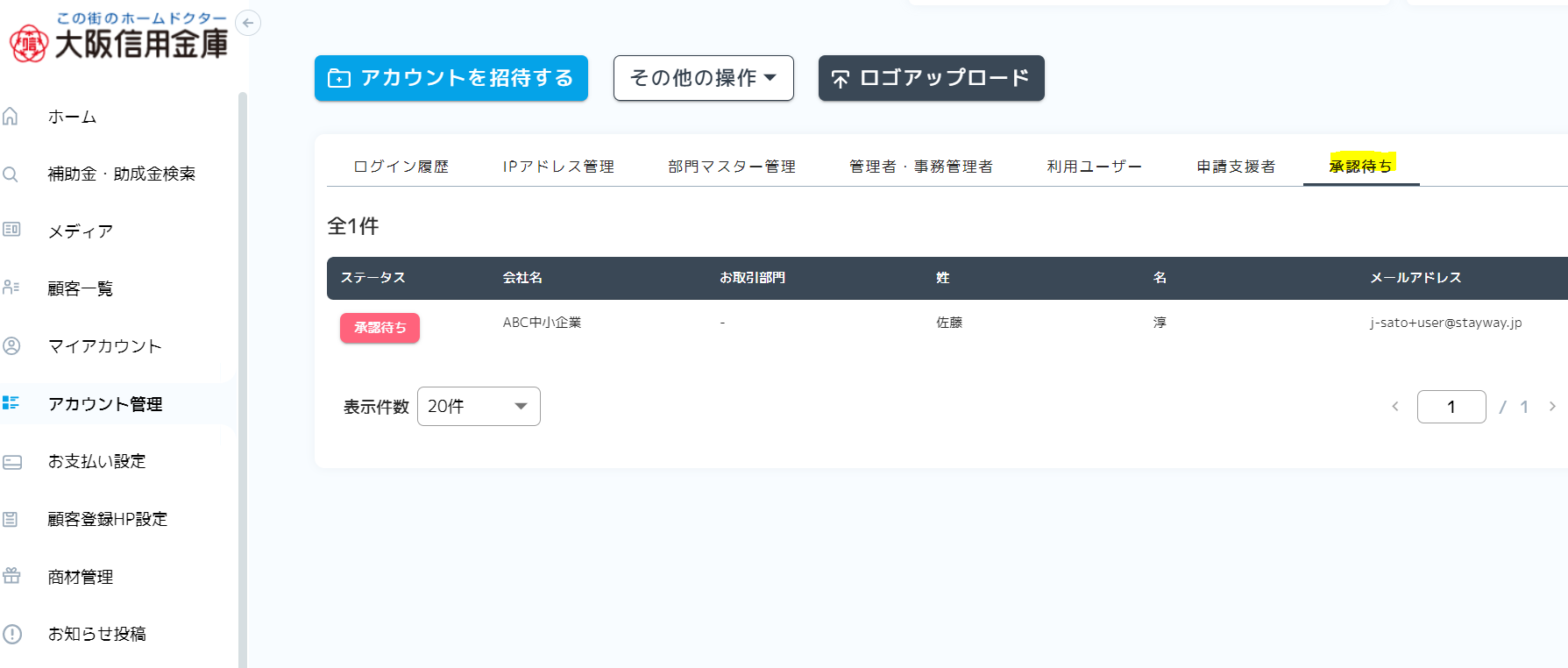This screenshot has width=1568, height=668.
Task: Click お取引部門 column header
Action: tap(752, 278)
